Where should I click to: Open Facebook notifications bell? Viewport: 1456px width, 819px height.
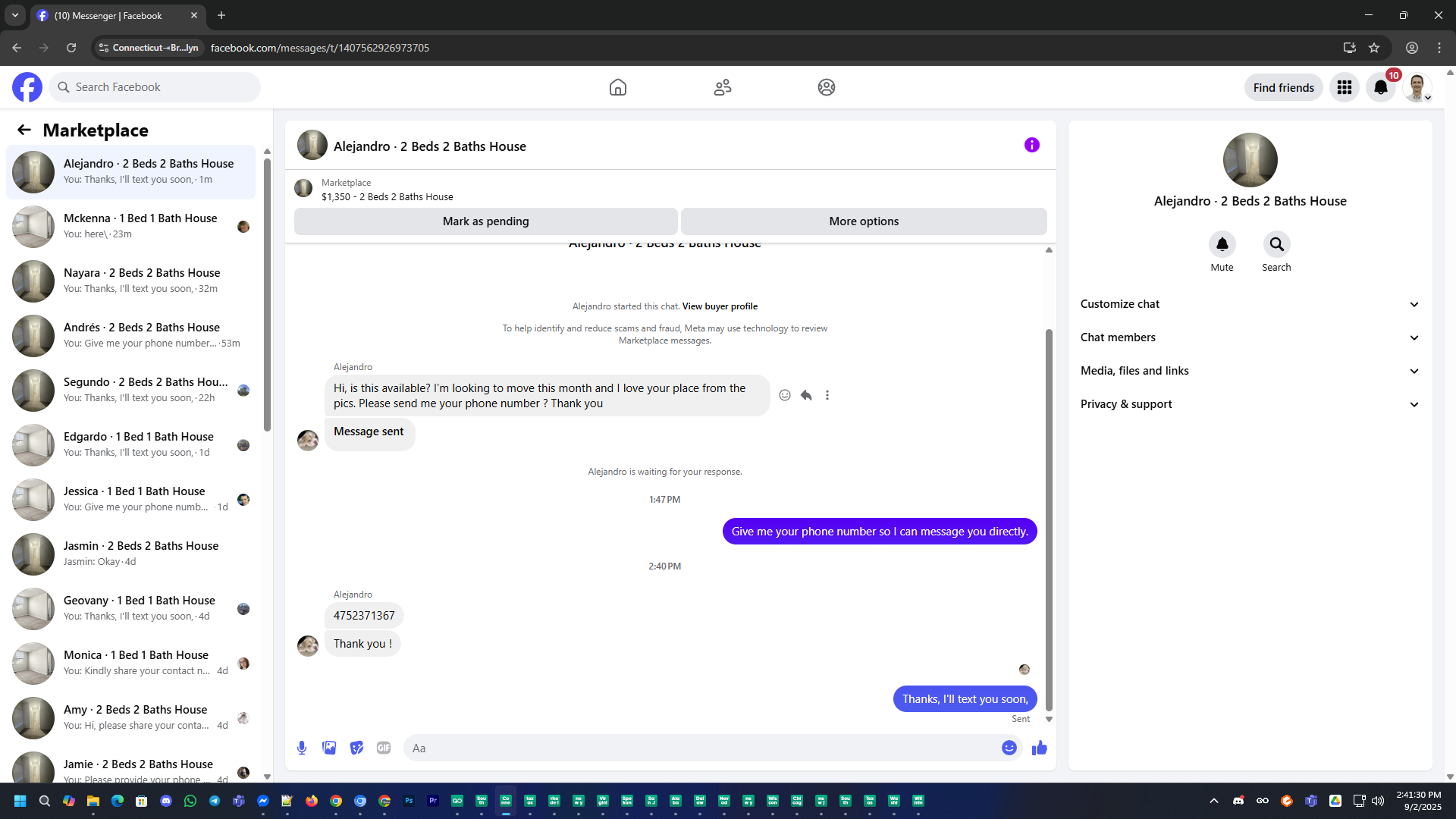[x=1380, y=87]
